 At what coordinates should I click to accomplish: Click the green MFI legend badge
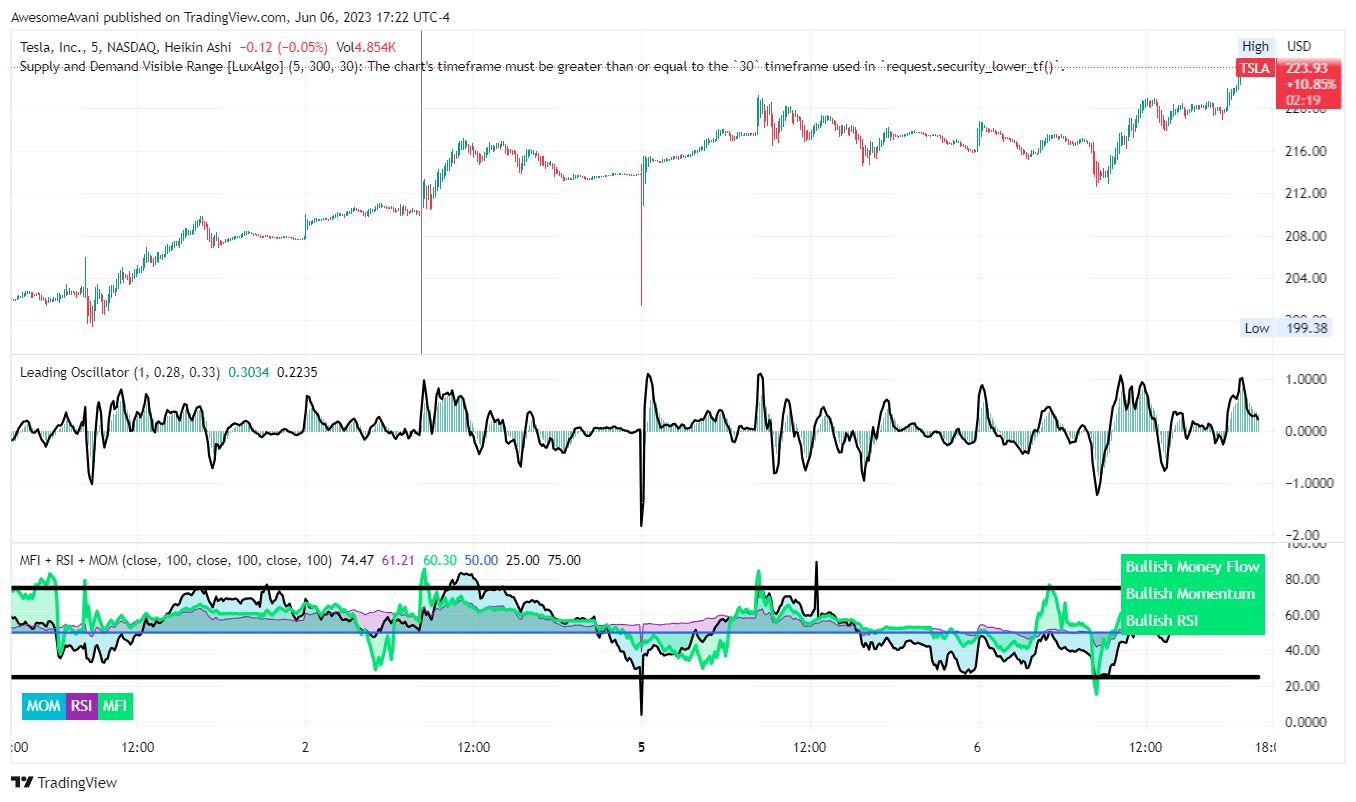pyautogui.click(x=115, y=706)
